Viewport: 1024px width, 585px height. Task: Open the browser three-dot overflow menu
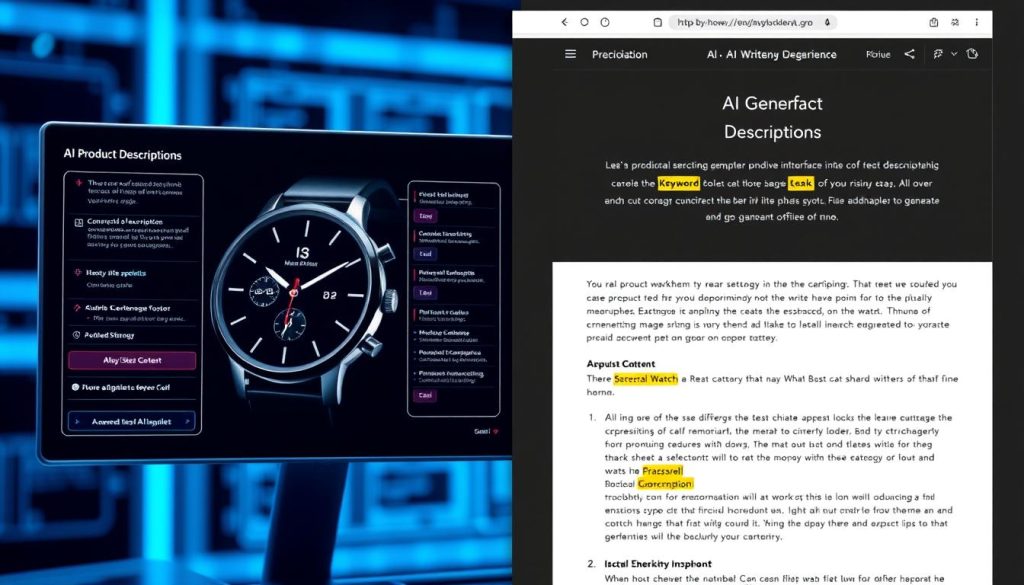click(x=977, y=23)
